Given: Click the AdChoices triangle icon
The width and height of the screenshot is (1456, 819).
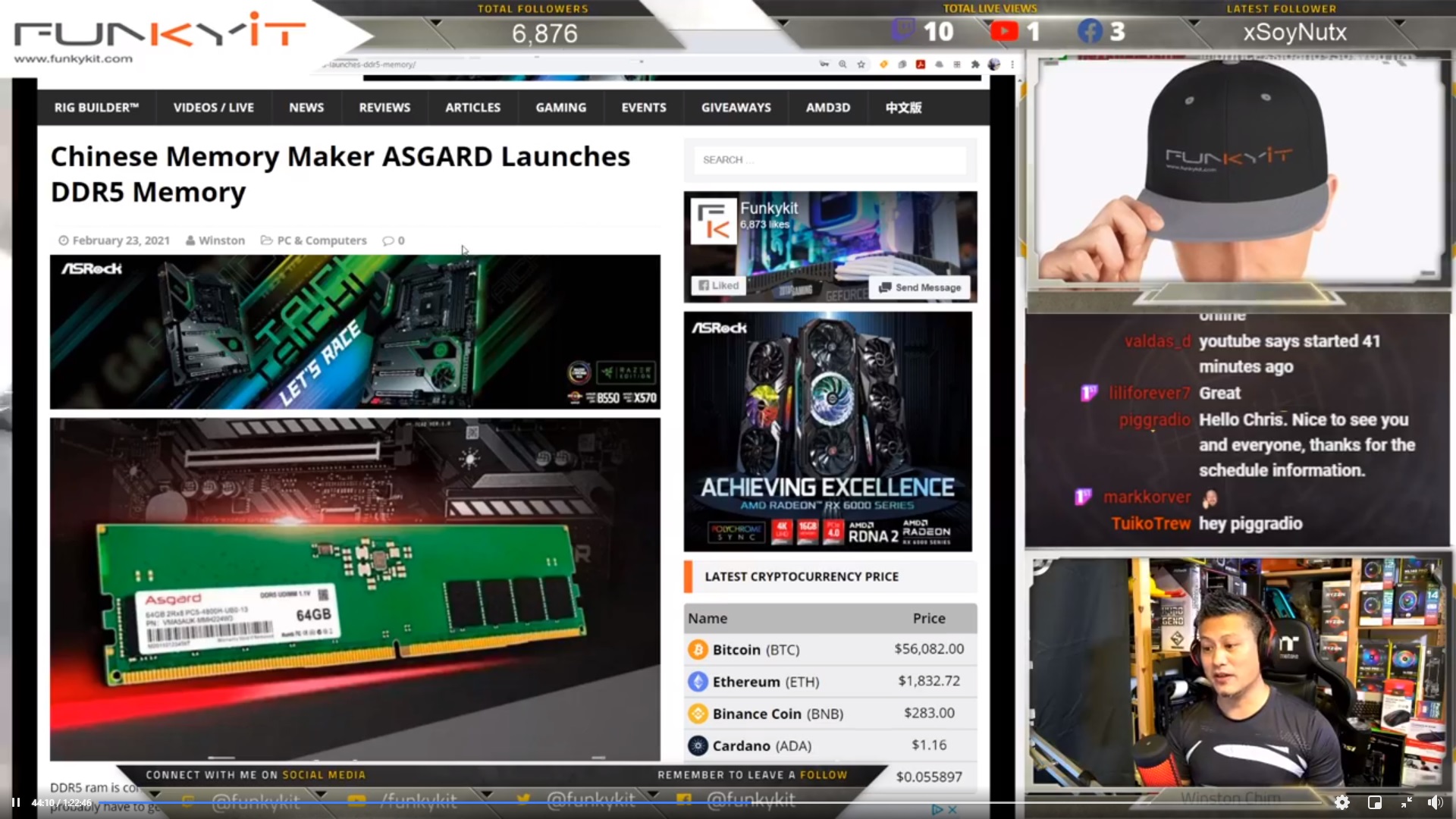Looking at the screenshot, I should (x=937, y=810).
